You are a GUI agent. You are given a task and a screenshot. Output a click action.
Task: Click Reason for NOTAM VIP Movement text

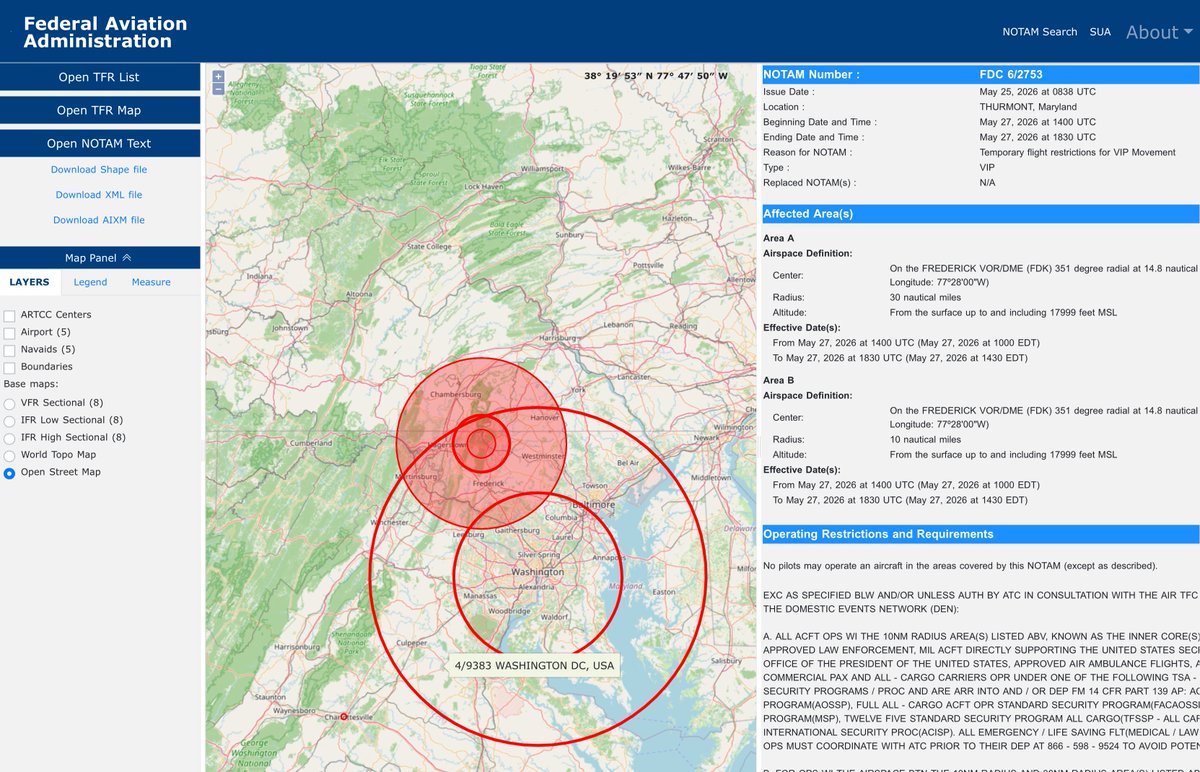[x=1078, y=153]
